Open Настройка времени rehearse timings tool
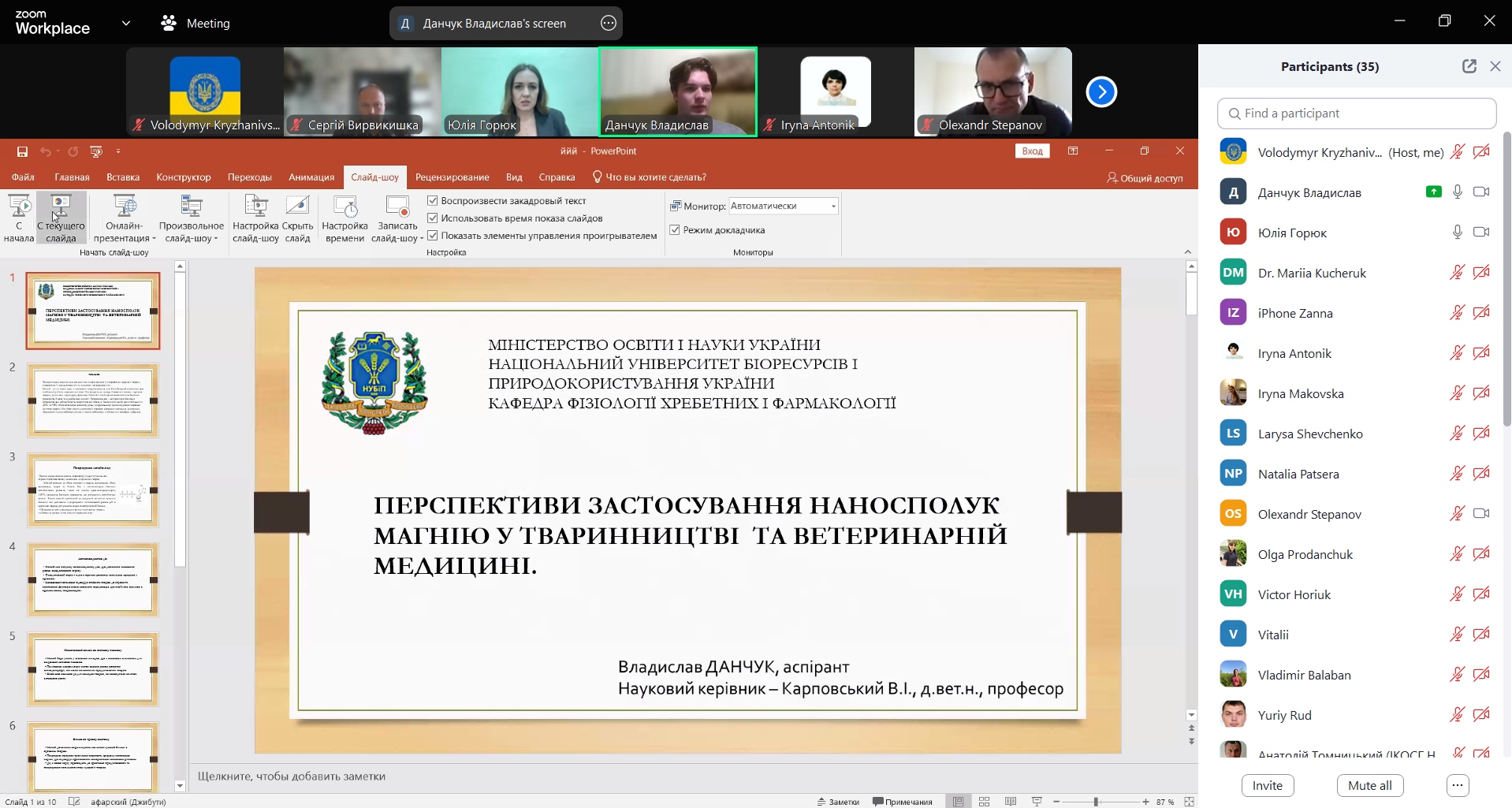 (344, 218)
